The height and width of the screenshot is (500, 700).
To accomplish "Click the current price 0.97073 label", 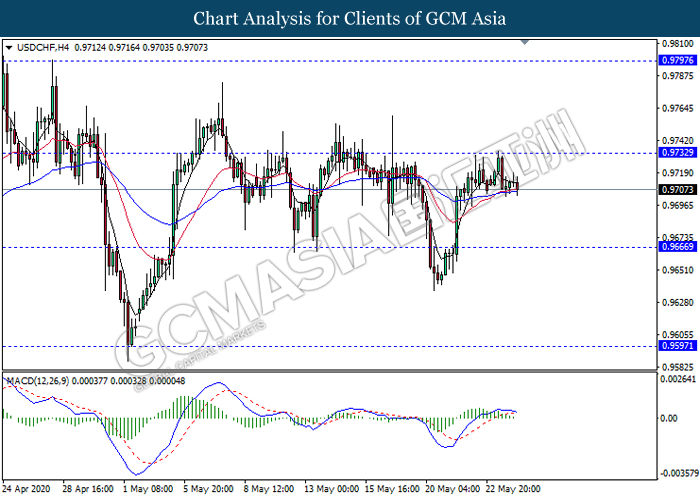I will [677, 190].
